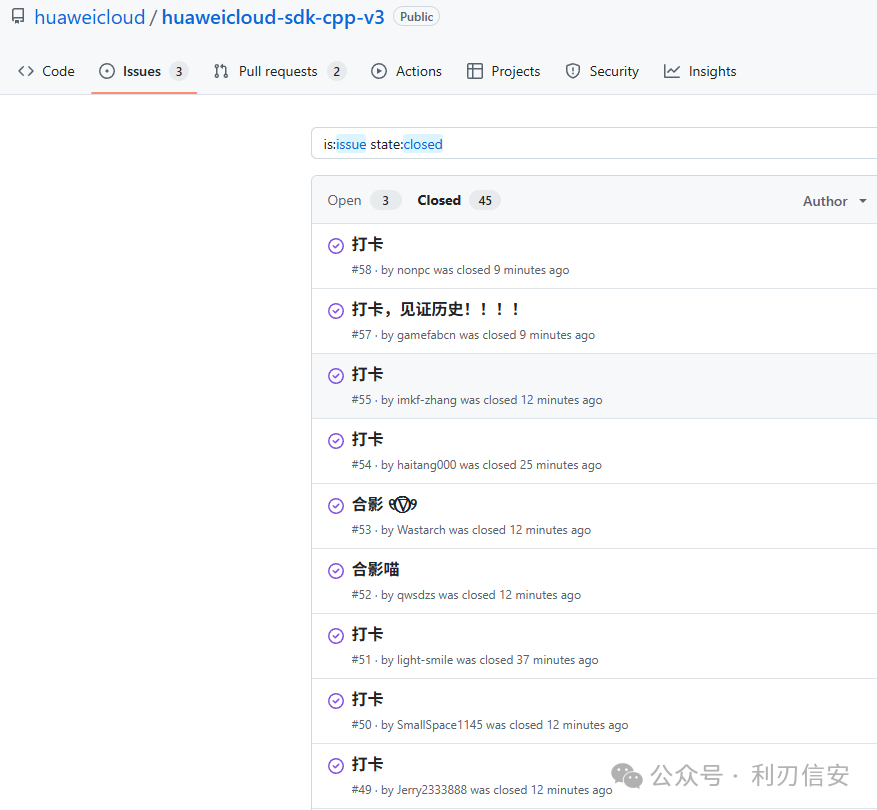Click closed status icon of issue #53
Screen dimensions: 877x810
coord(336,506)
